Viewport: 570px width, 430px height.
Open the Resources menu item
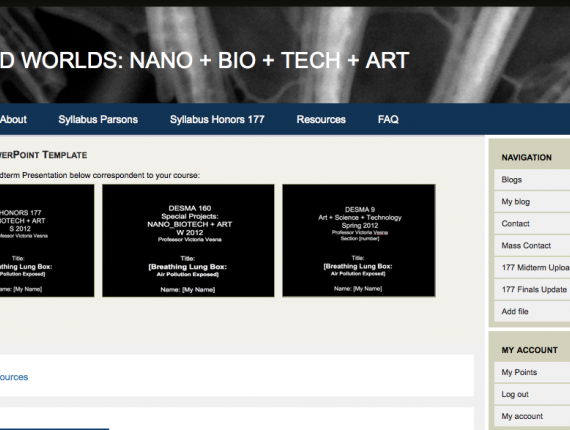click(321, 119)
